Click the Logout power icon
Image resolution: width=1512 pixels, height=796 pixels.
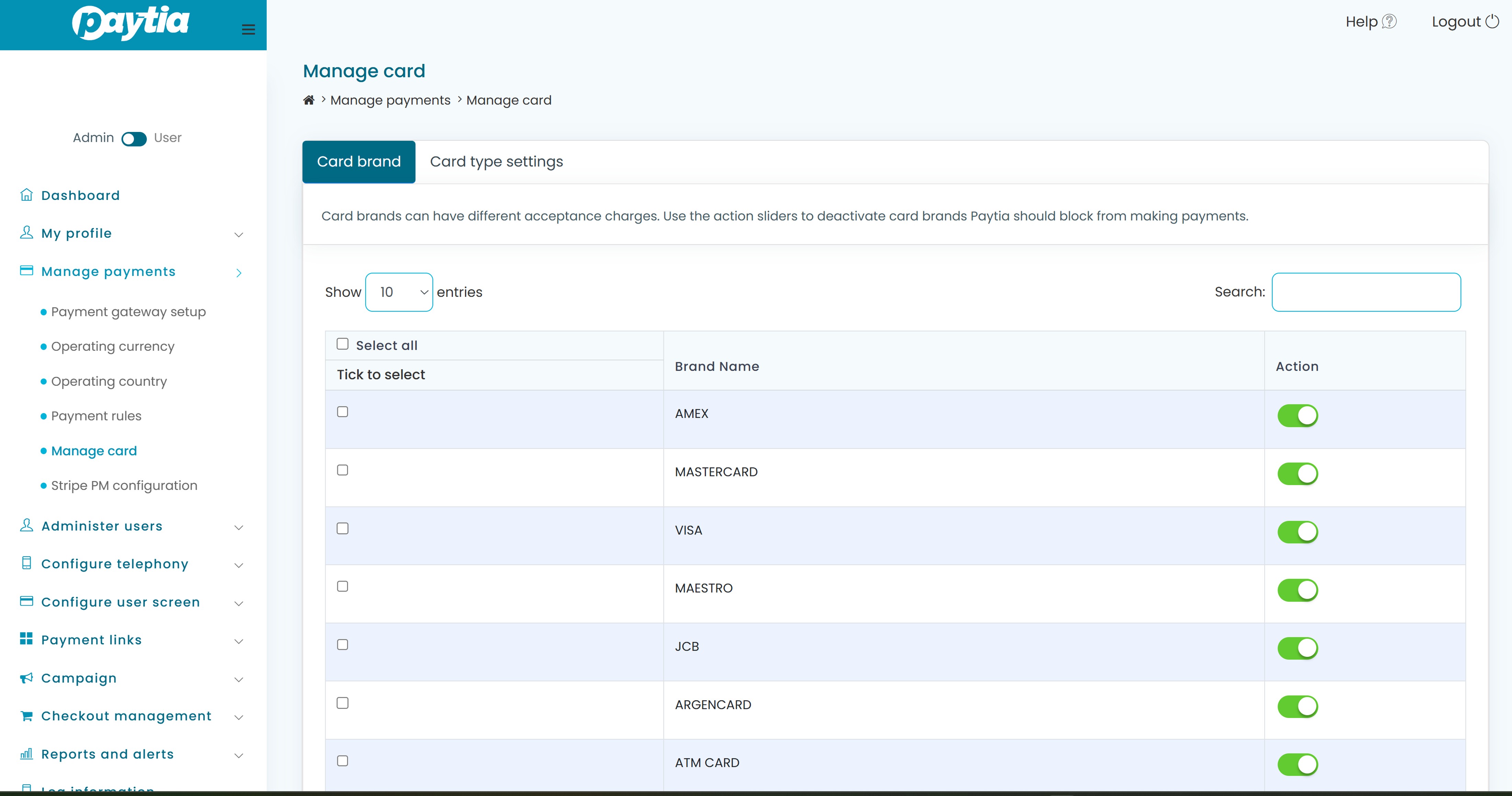click(1492, 22)
